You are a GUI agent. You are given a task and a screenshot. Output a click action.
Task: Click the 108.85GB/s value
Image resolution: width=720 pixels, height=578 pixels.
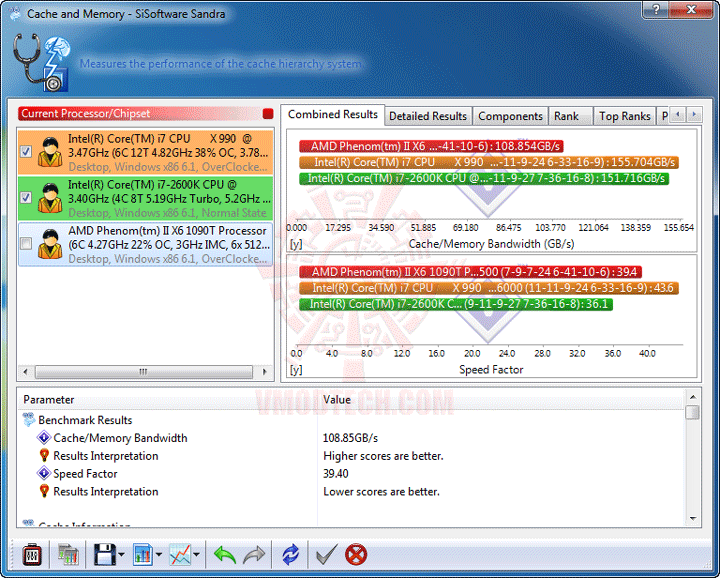tap(350, 438)
